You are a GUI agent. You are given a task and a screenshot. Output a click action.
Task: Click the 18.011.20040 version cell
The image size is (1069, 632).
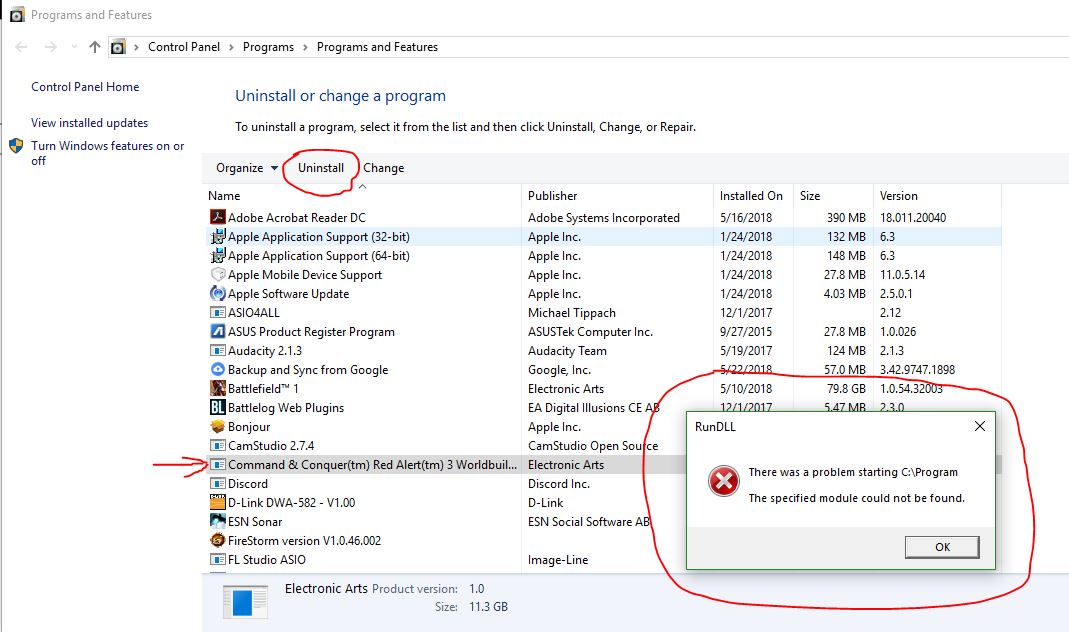(x=913, y=217)
